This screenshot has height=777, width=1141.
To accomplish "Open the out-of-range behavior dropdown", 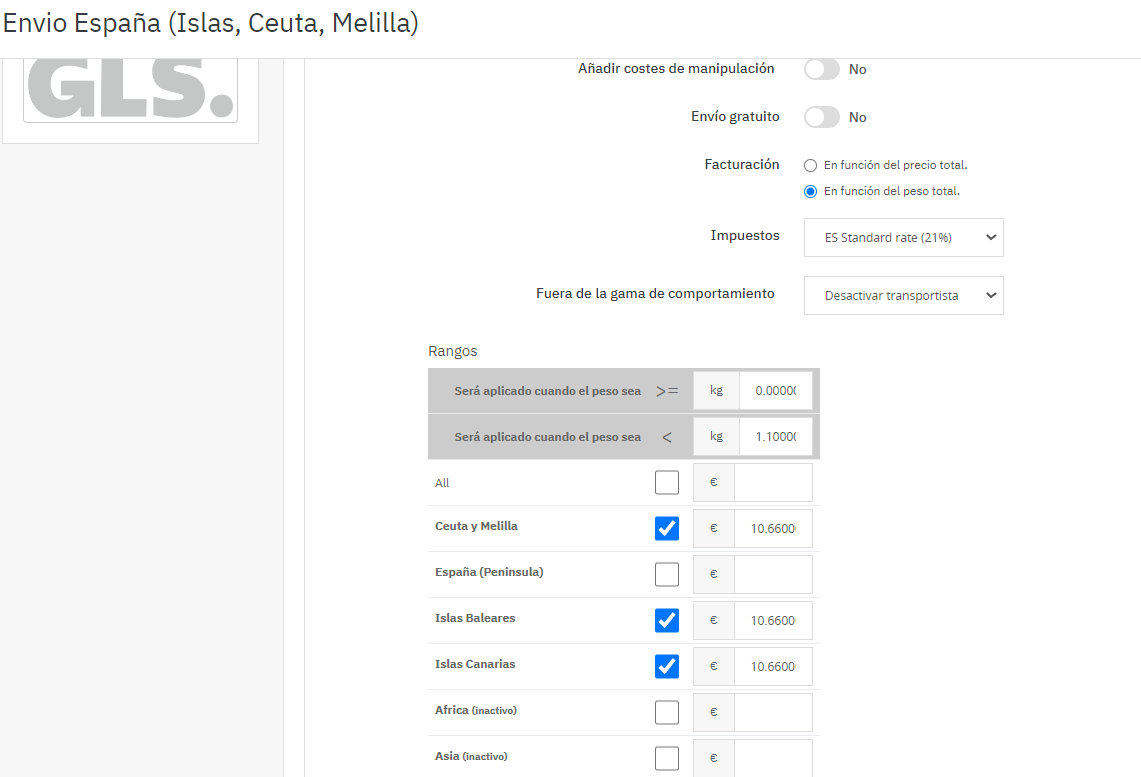I will point(903,296).
